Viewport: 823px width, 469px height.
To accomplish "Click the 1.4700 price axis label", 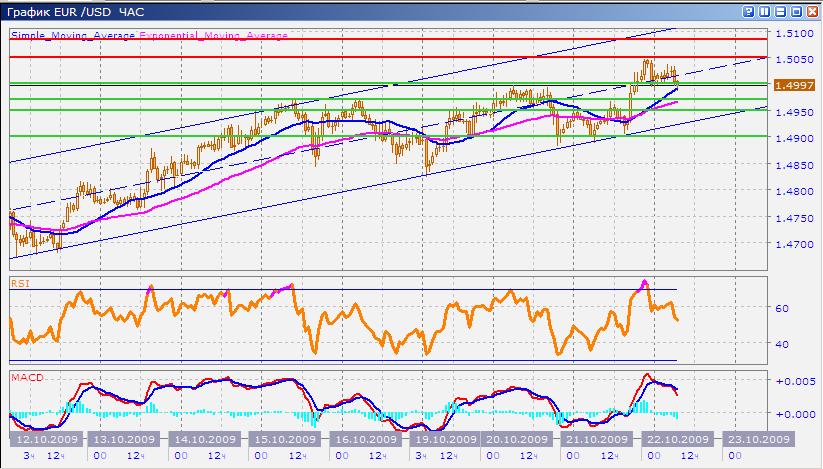I will click(x=794, y=244).
